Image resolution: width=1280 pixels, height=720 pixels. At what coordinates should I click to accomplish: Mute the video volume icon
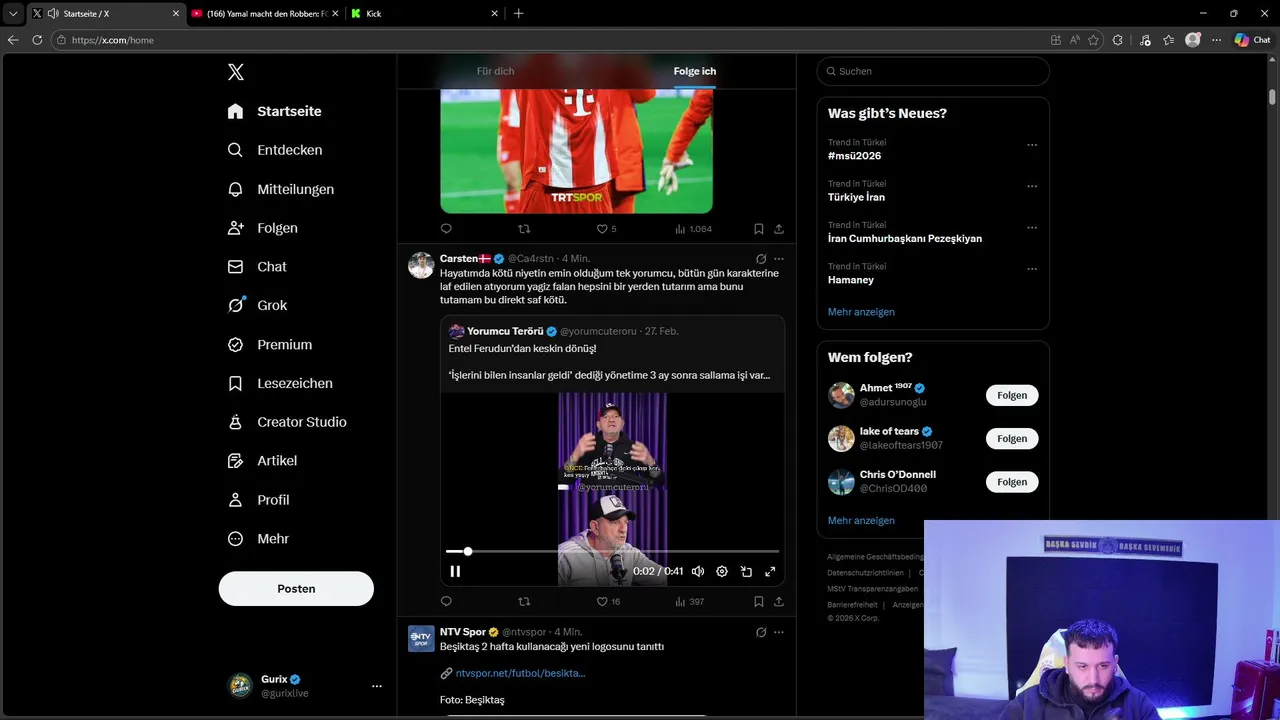(698, 572)
